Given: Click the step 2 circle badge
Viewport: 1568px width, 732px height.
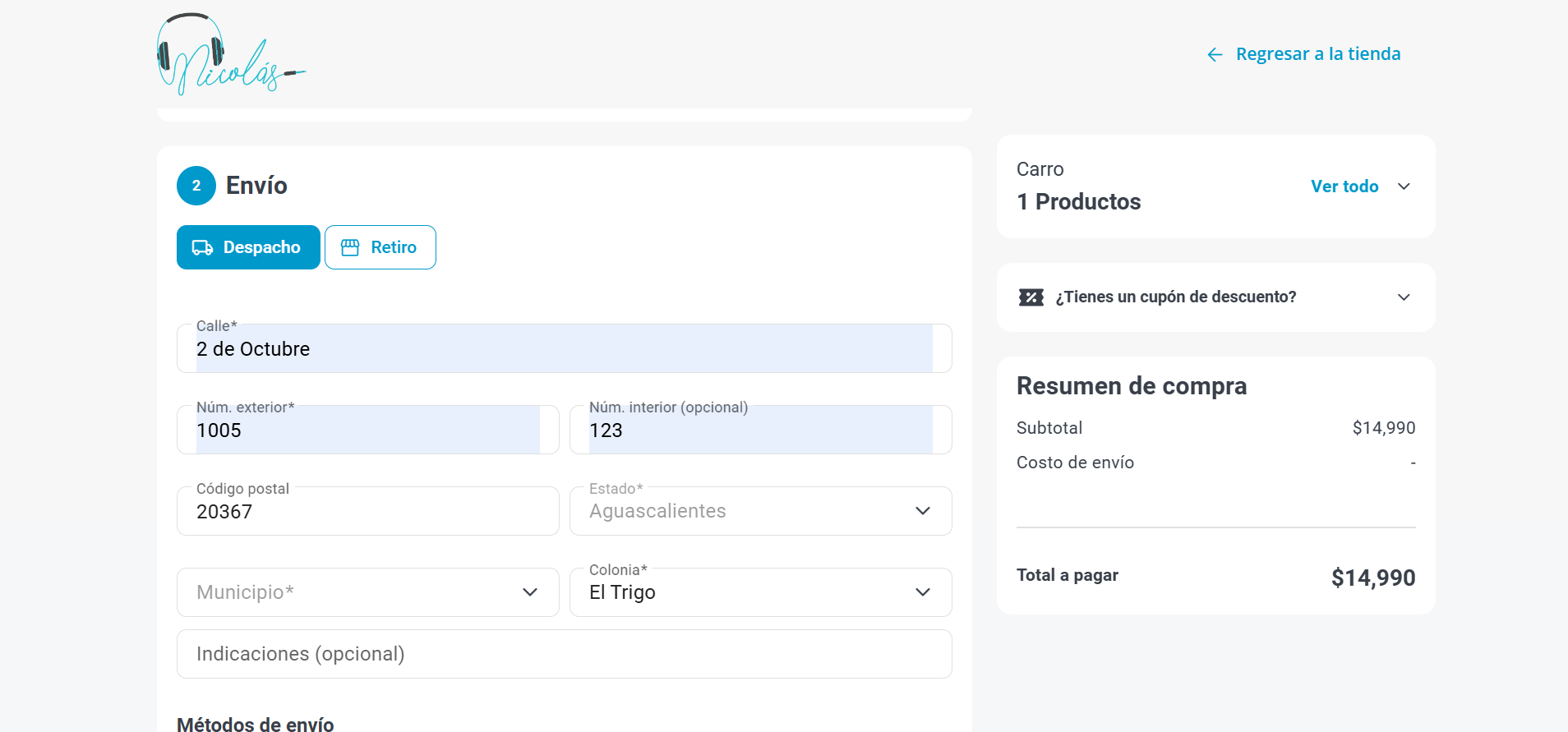Looking at the screenshot, I should pos(196,186).
